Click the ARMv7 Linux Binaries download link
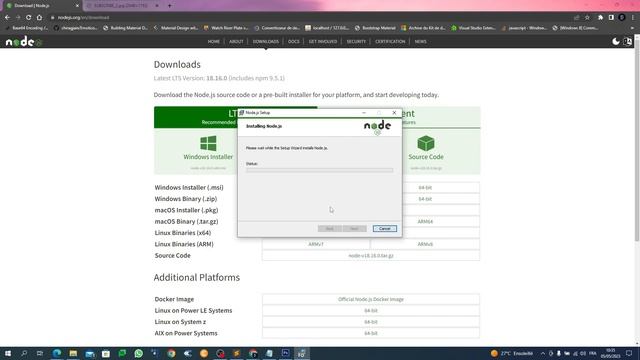Image resolution: width=640 pixels, height=360 pixels. (316, 244)
